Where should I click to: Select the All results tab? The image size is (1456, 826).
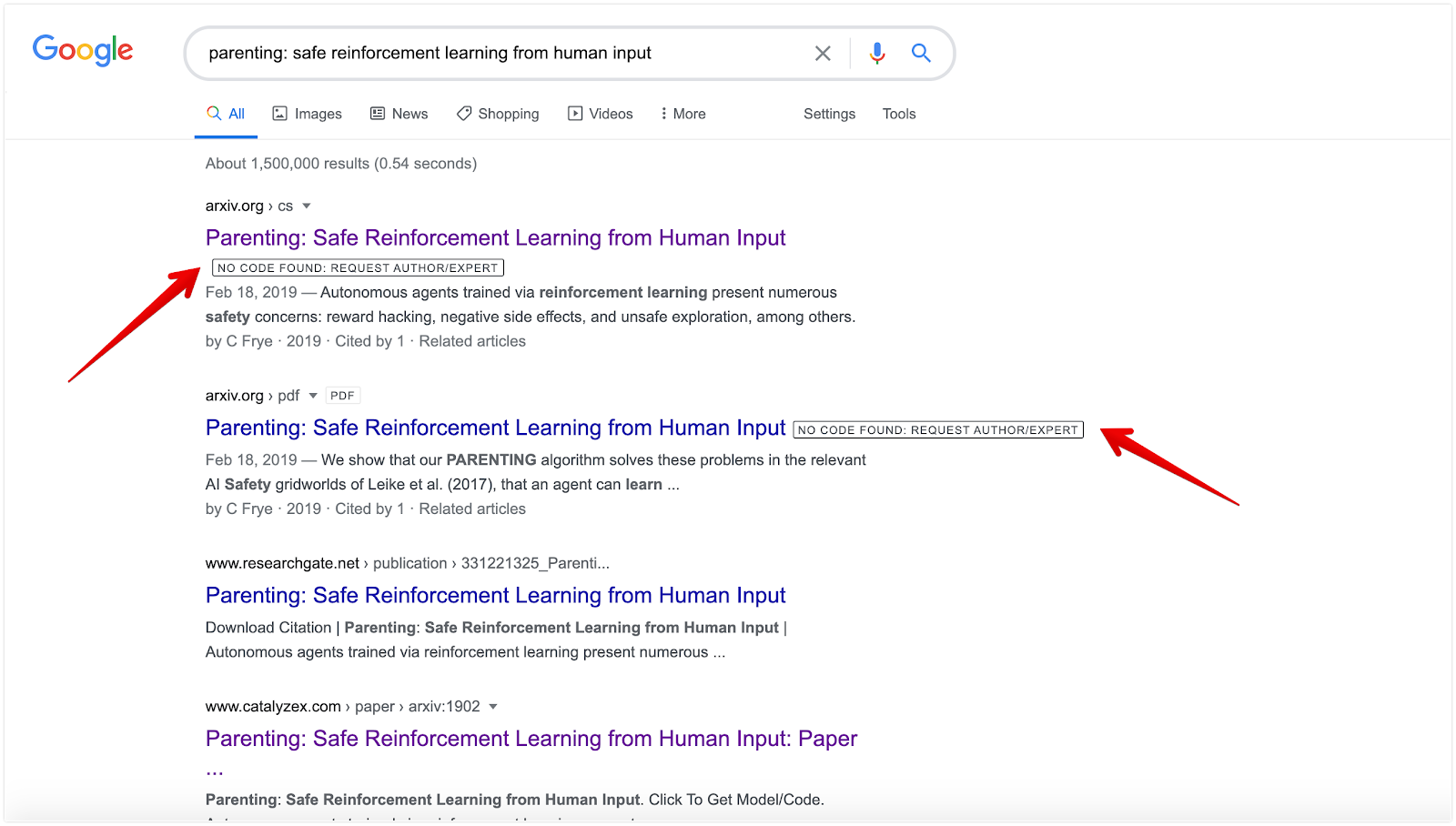226,114
